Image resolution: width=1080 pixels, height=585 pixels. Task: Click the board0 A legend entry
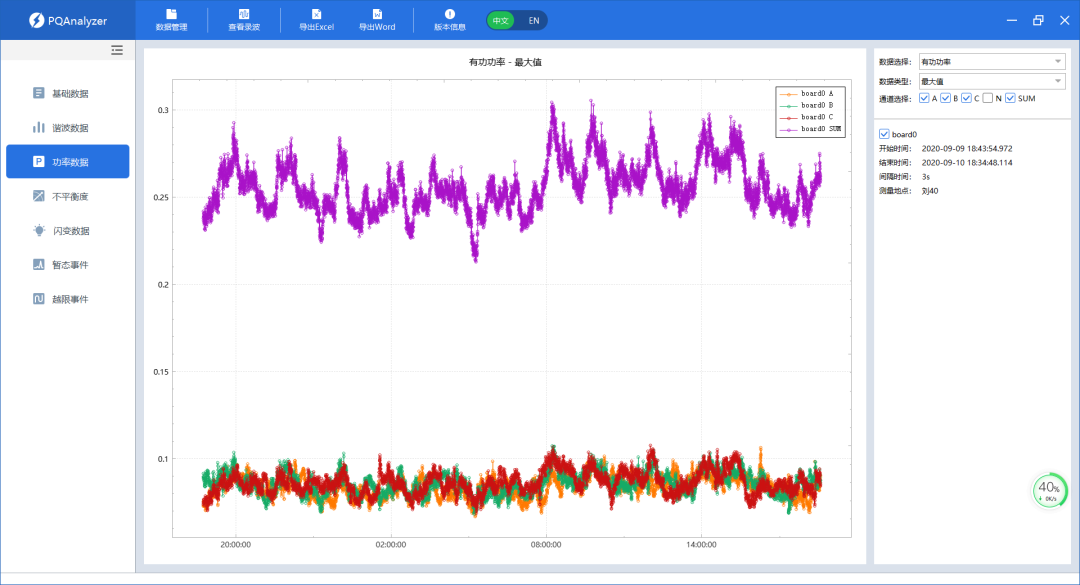click(807, 94)
